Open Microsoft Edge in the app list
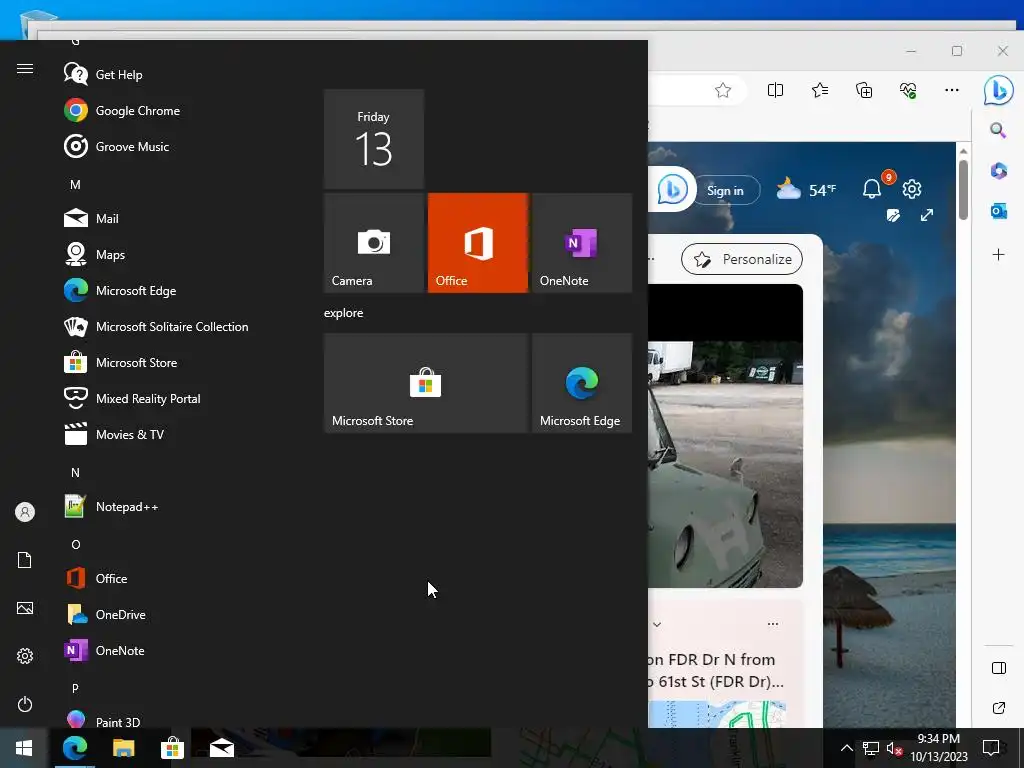Screen dimensions: 1024x768 coord(157,290)
